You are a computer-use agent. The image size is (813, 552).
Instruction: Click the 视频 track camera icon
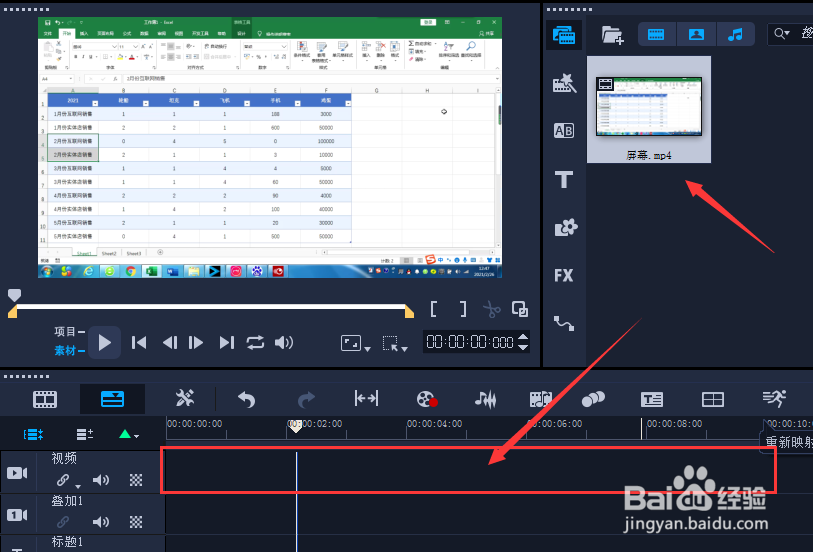(17, 473)
